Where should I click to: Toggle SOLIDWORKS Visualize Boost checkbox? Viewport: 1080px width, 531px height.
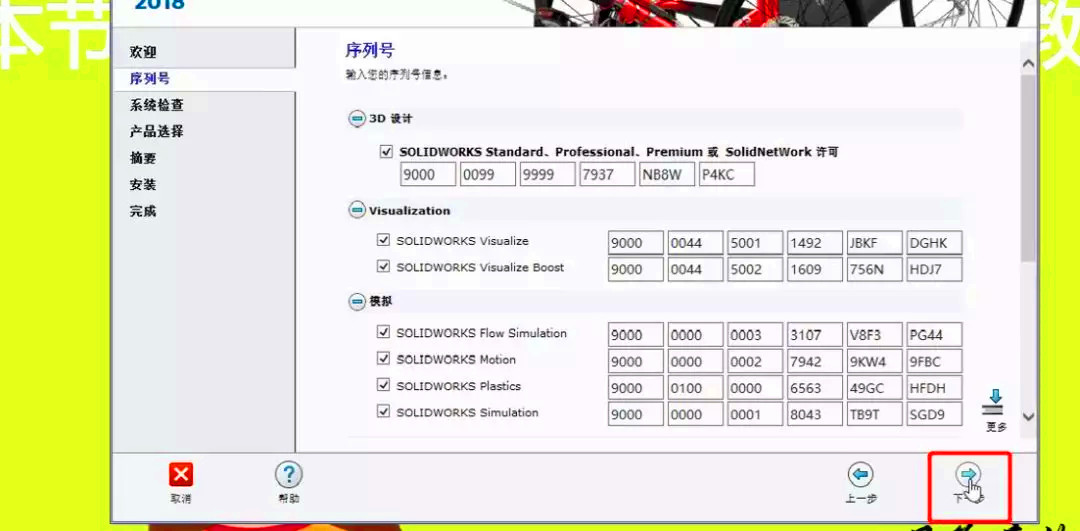[384, 267]
